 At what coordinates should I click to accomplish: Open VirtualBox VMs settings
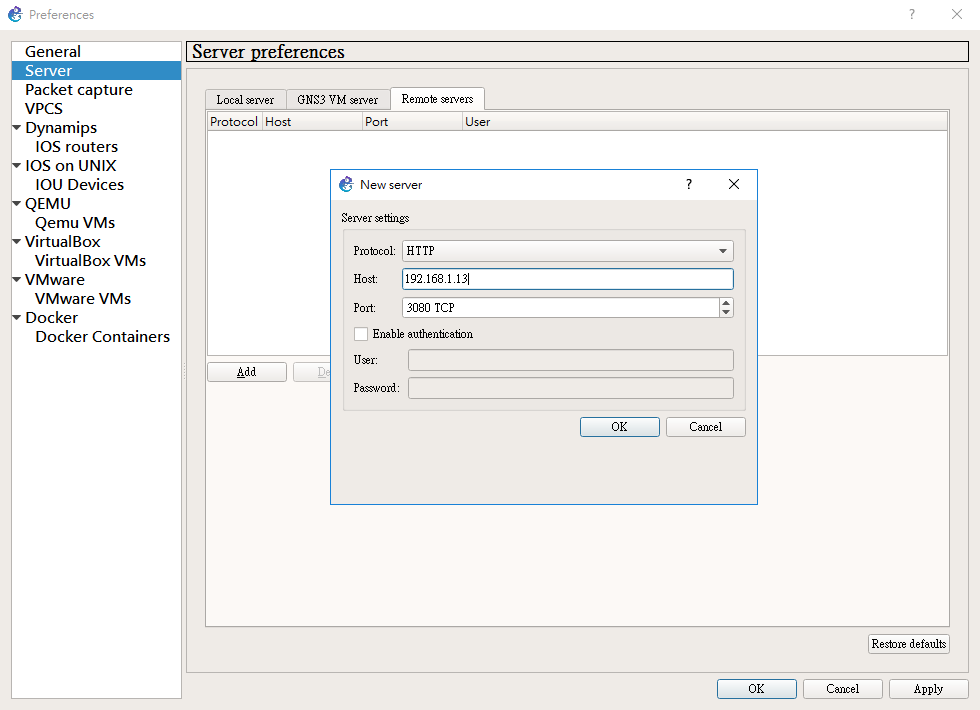pyautogui.click(x=91, y=261)
